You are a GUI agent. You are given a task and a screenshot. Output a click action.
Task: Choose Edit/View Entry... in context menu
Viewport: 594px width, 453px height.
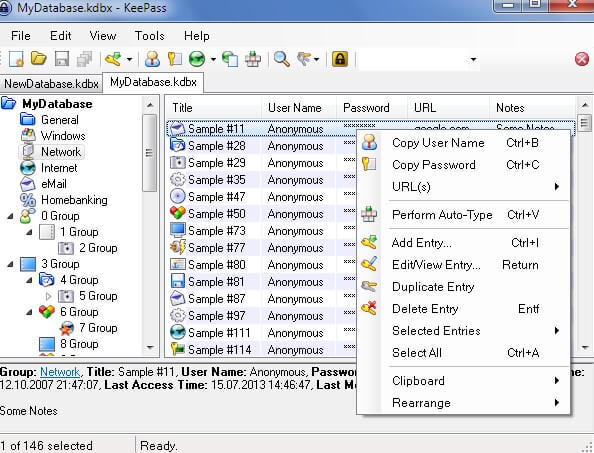463,265
